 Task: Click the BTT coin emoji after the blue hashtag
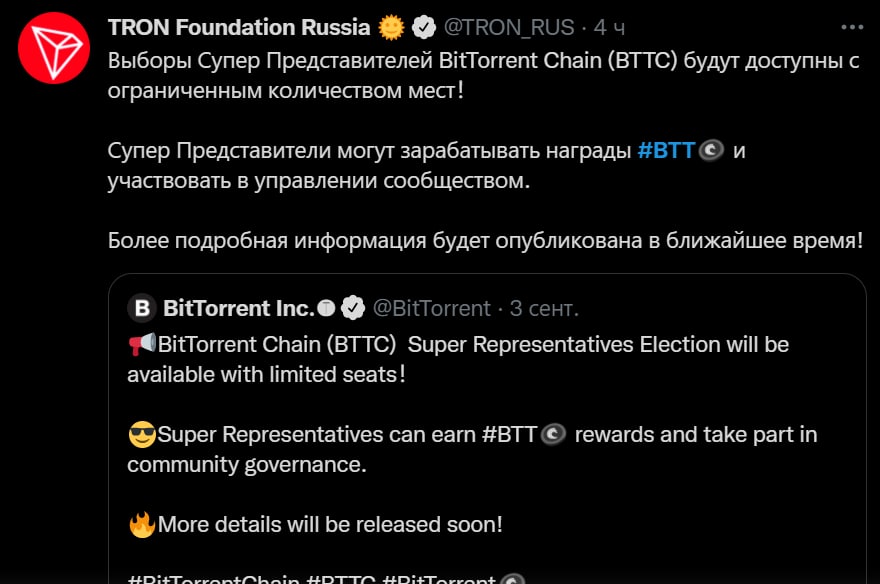coord(711,150)
